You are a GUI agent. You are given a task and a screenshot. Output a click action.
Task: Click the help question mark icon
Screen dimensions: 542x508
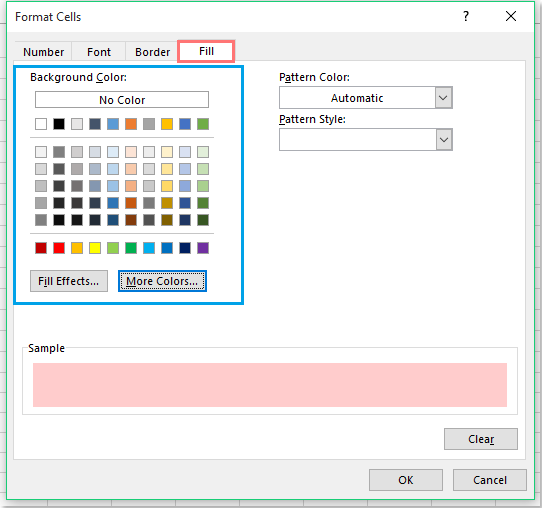[466, 16]
